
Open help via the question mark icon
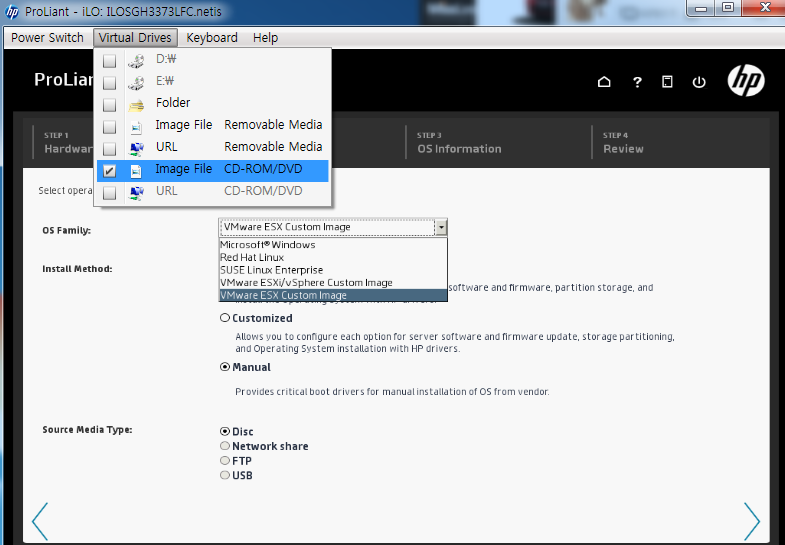click(x=637, y=82)
